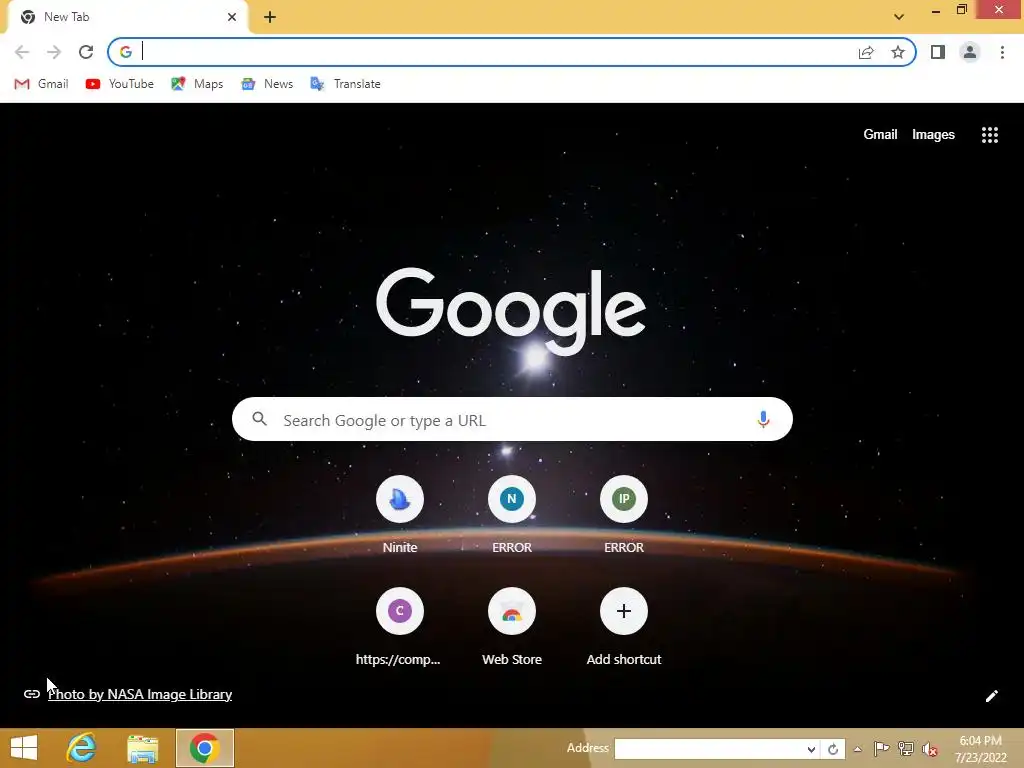Image resolution: width=1024 pixels, height=768 pixels.
Task: Go back with the browser back arrow
Action: tap(22, 52)
